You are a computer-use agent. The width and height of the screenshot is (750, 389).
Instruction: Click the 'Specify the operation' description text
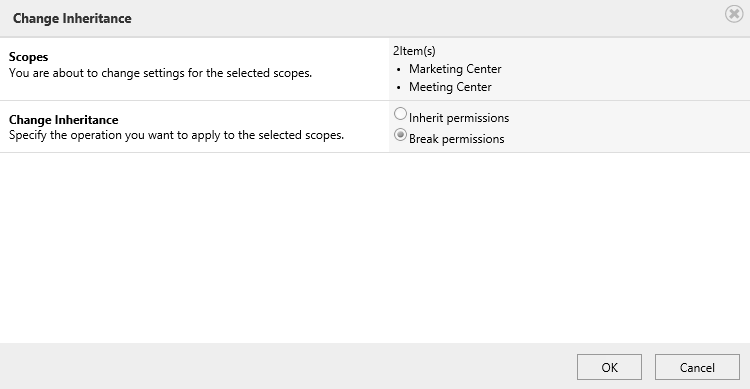pos(176,135)
